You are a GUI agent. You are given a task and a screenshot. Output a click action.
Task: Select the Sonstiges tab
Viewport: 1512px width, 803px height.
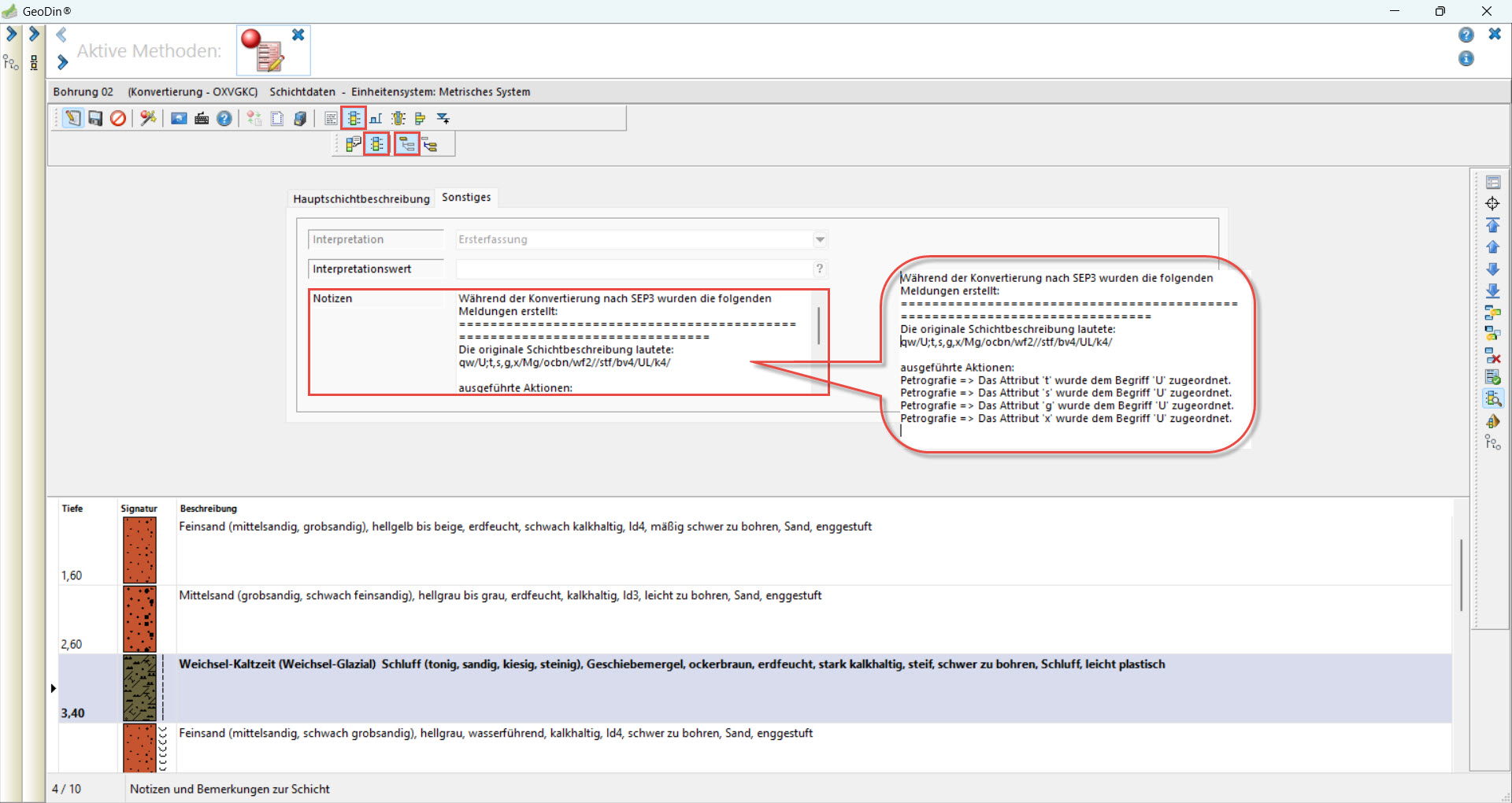pyautogui.click(x=466, y=198)
